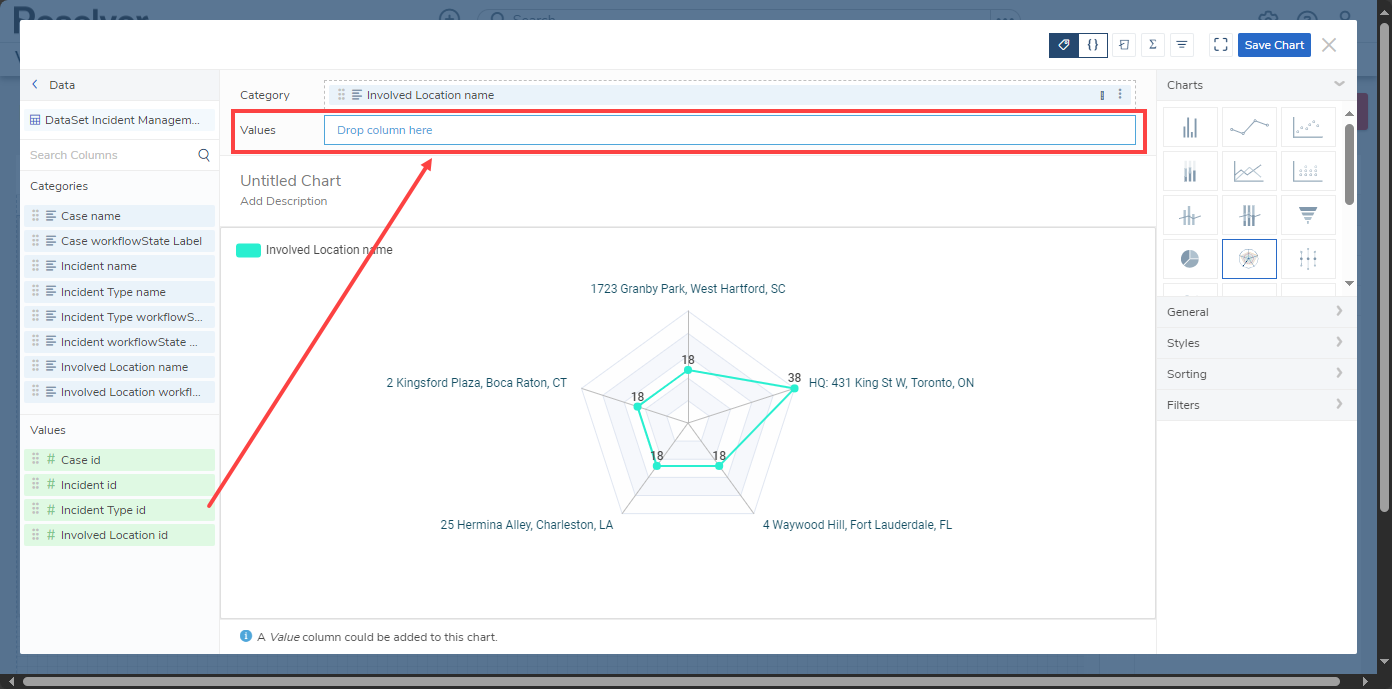Toggle the tag labels view button
Screen dimensions: 1392x689
coord(1064,45)
